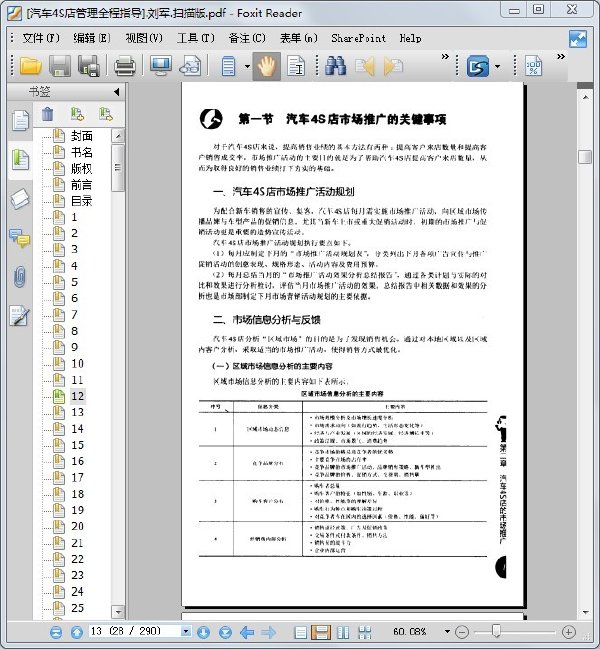
Task: Click the zoom slider handle
Action: click(497, 631)
